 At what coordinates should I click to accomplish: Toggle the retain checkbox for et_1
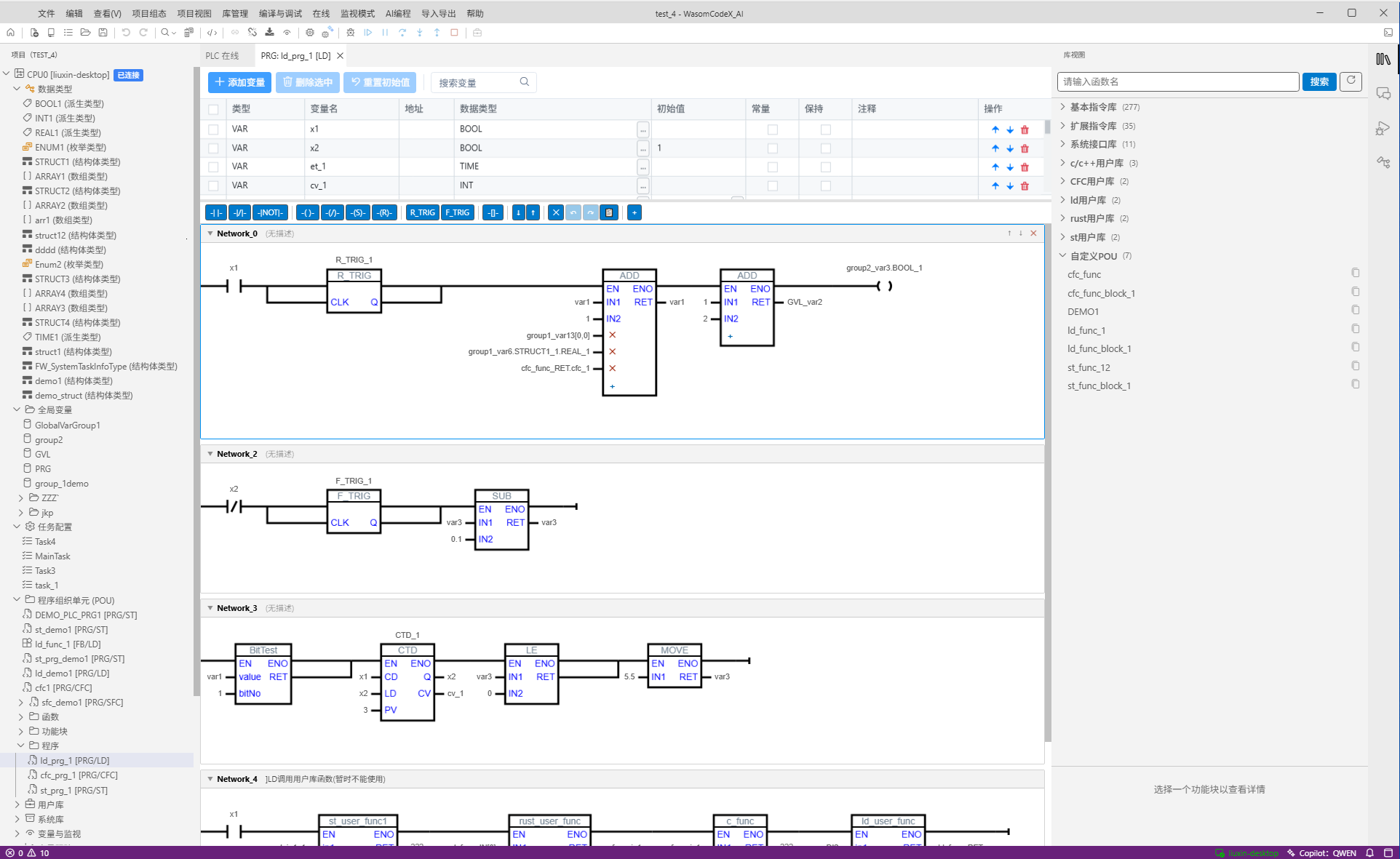point(826,167)
